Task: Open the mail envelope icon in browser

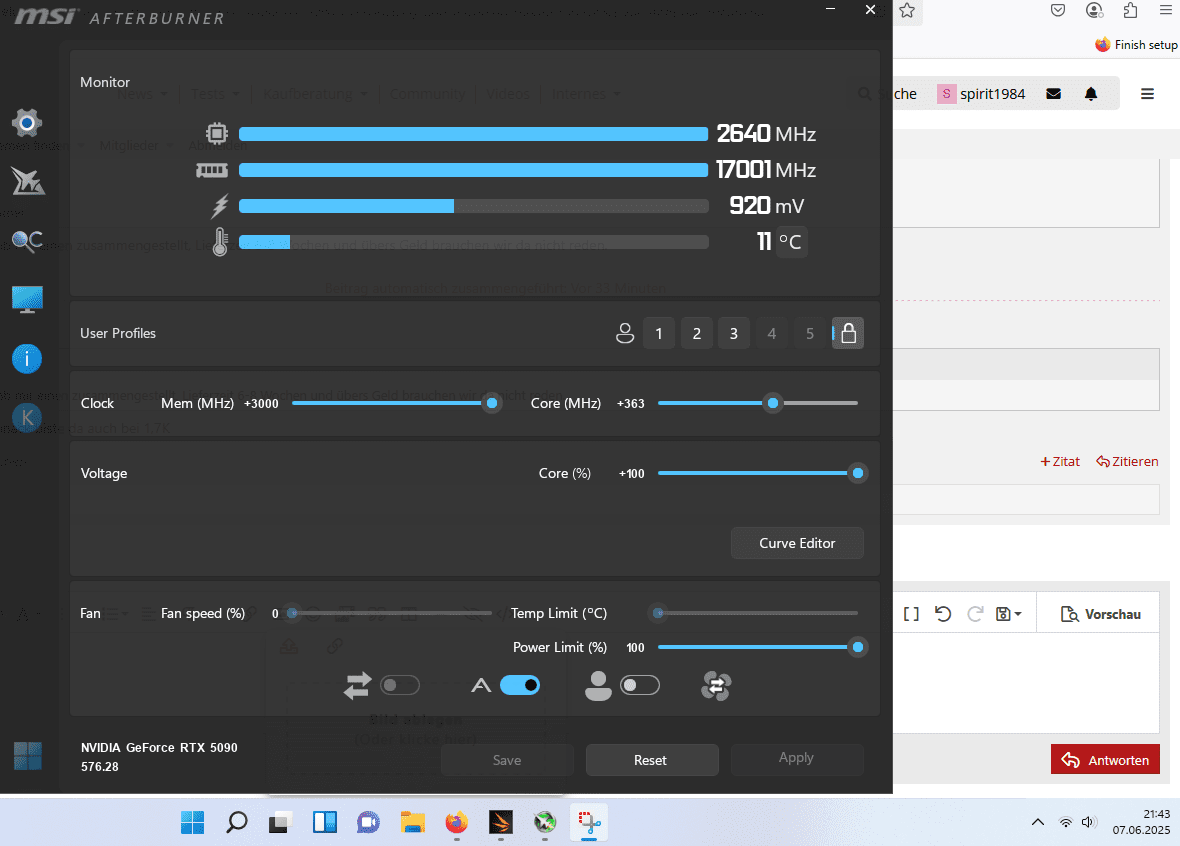Action: (x=1054, y=94)
